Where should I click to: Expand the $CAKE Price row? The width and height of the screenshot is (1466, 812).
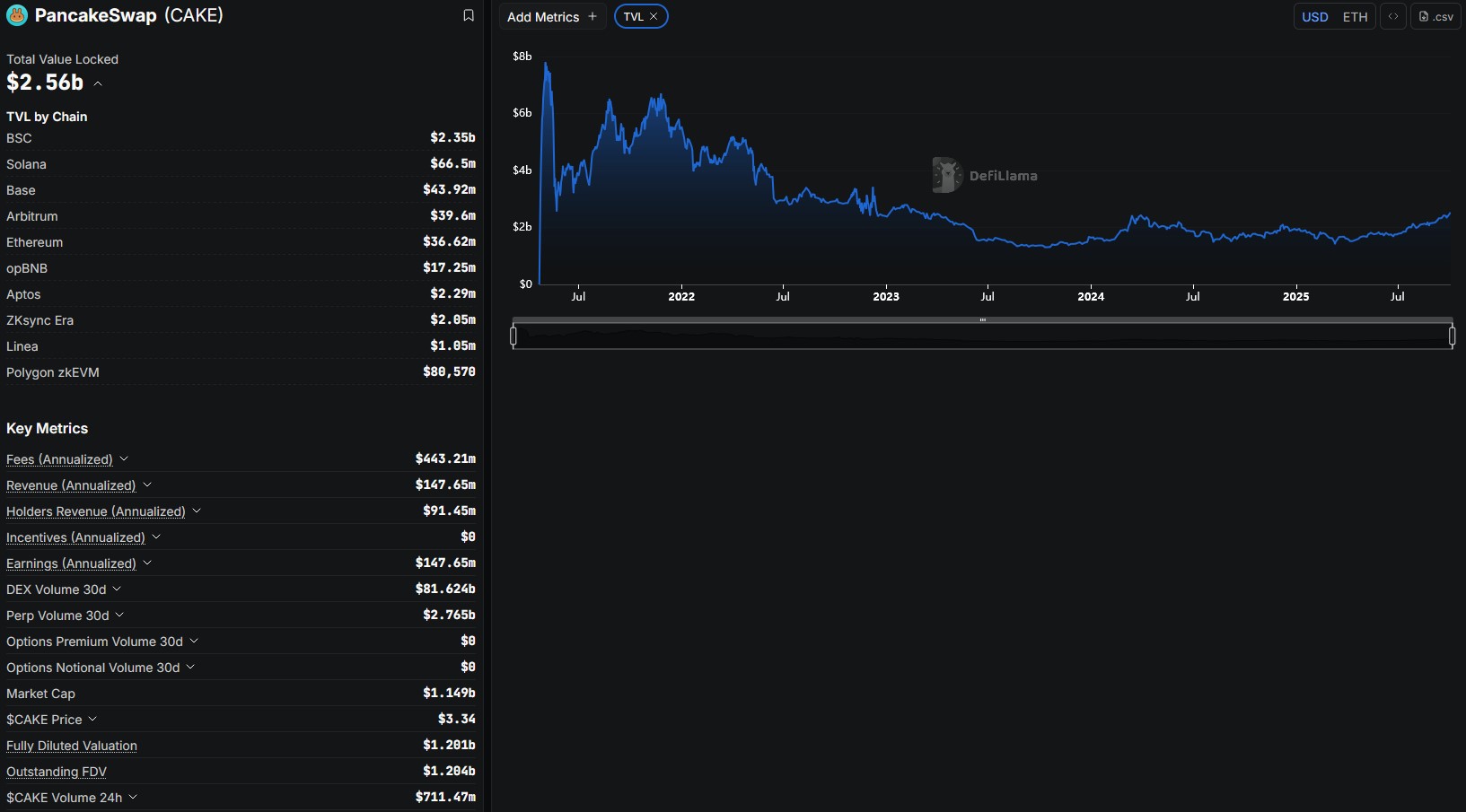(92, 719)
